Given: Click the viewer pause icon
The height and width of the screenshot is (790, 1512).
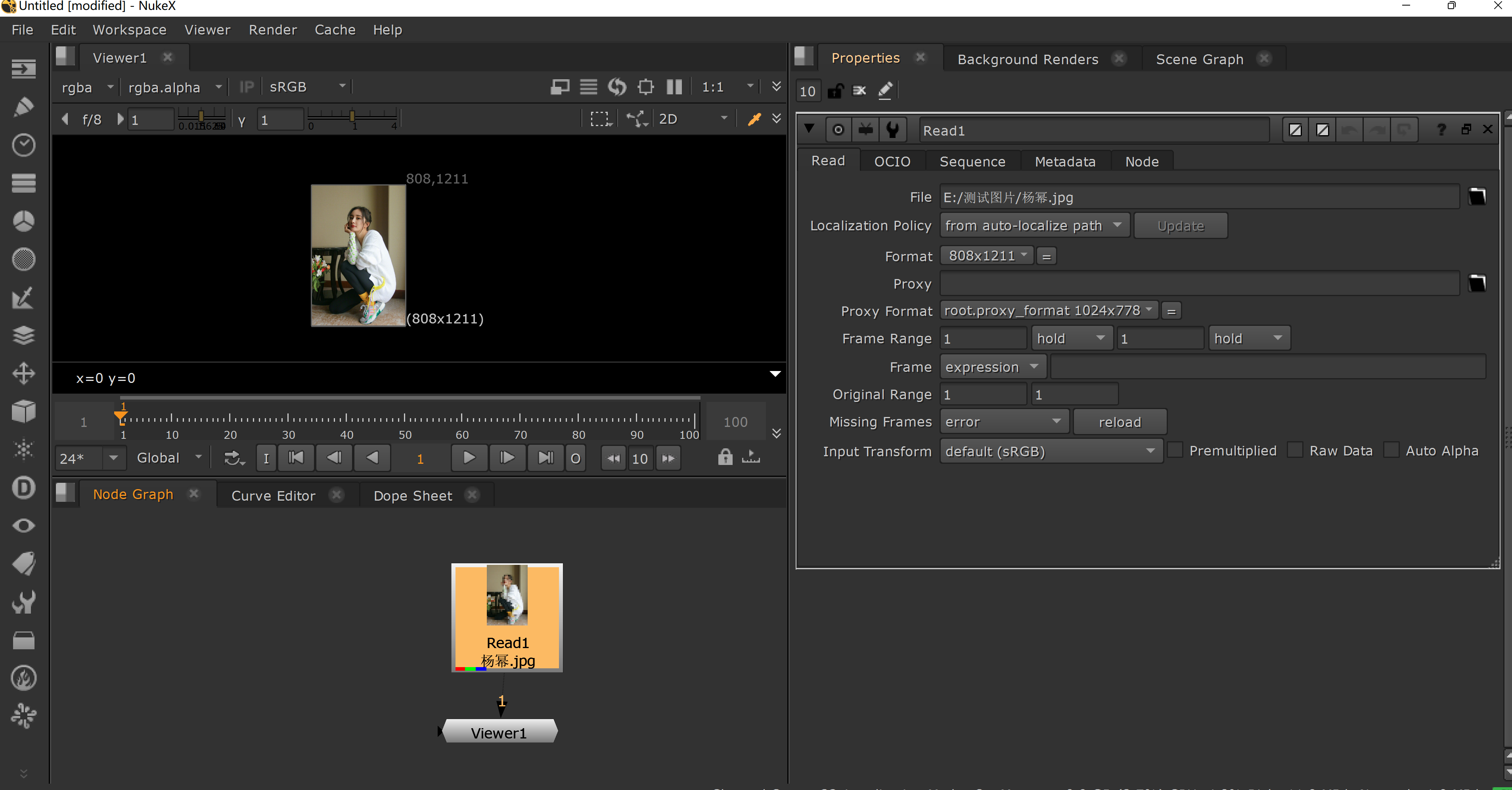Looking at the screenshot, I should point(674,87).
